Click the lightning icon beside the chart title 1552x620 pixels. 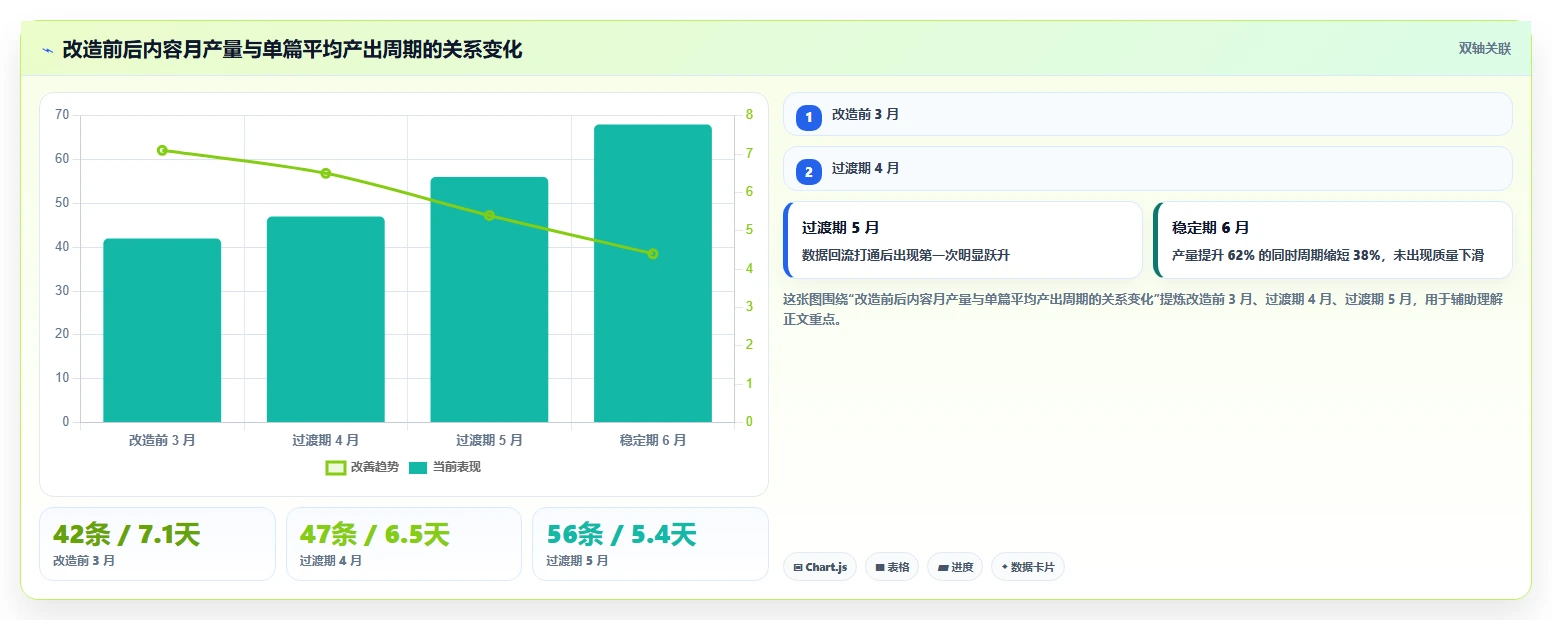[47, 50]
